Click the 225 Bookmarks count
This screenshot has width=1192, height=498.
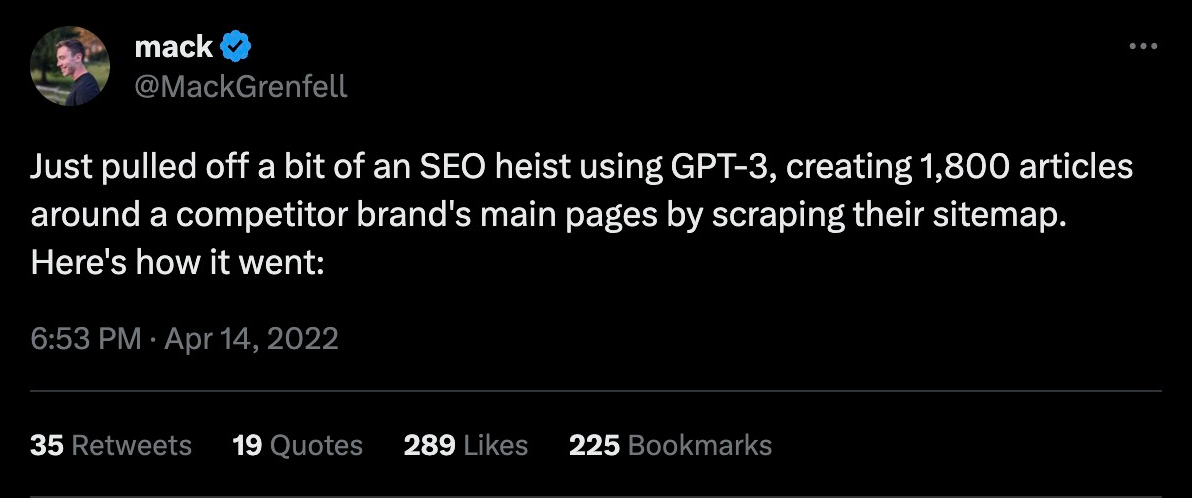click(x=670, y=445)
